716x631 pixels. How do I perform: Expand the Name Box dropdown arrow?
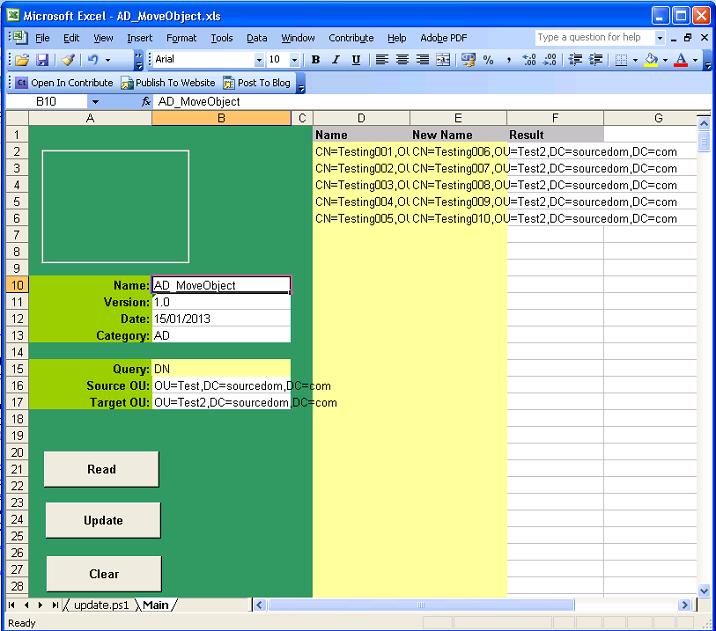(x=95, y=102)
